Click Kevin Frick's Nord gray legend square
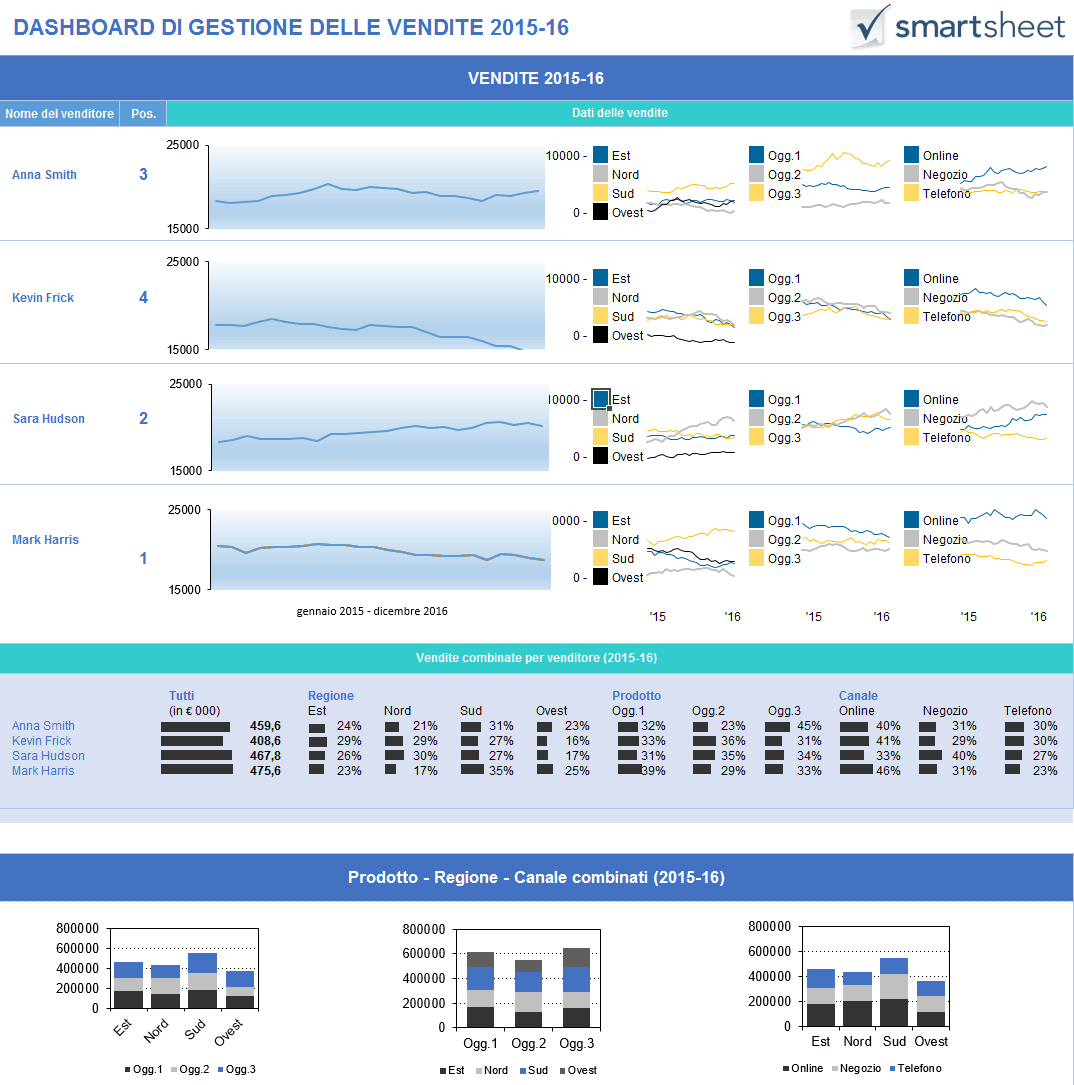1074x1085 pixels. (x=601, y=297)
